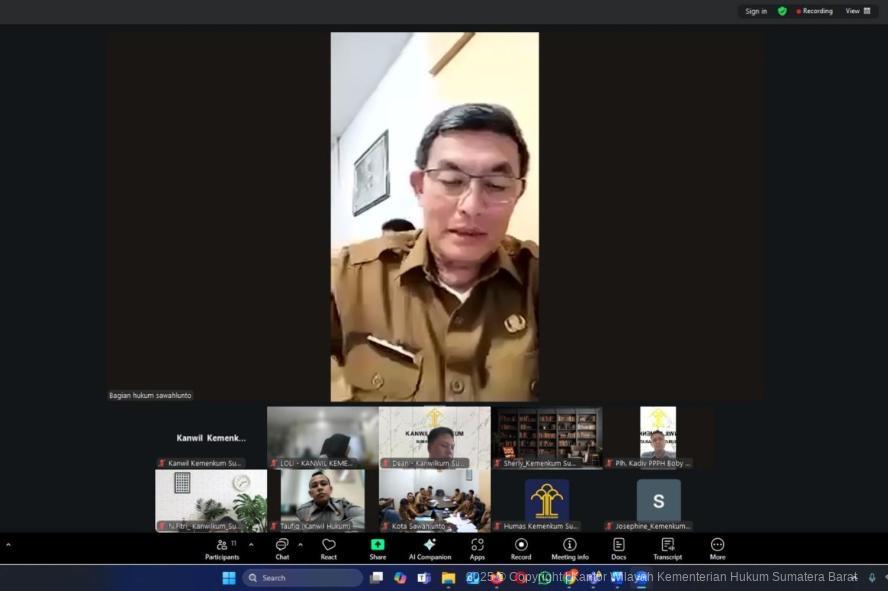Start sharing screen with Share

[x=377, y=548]
